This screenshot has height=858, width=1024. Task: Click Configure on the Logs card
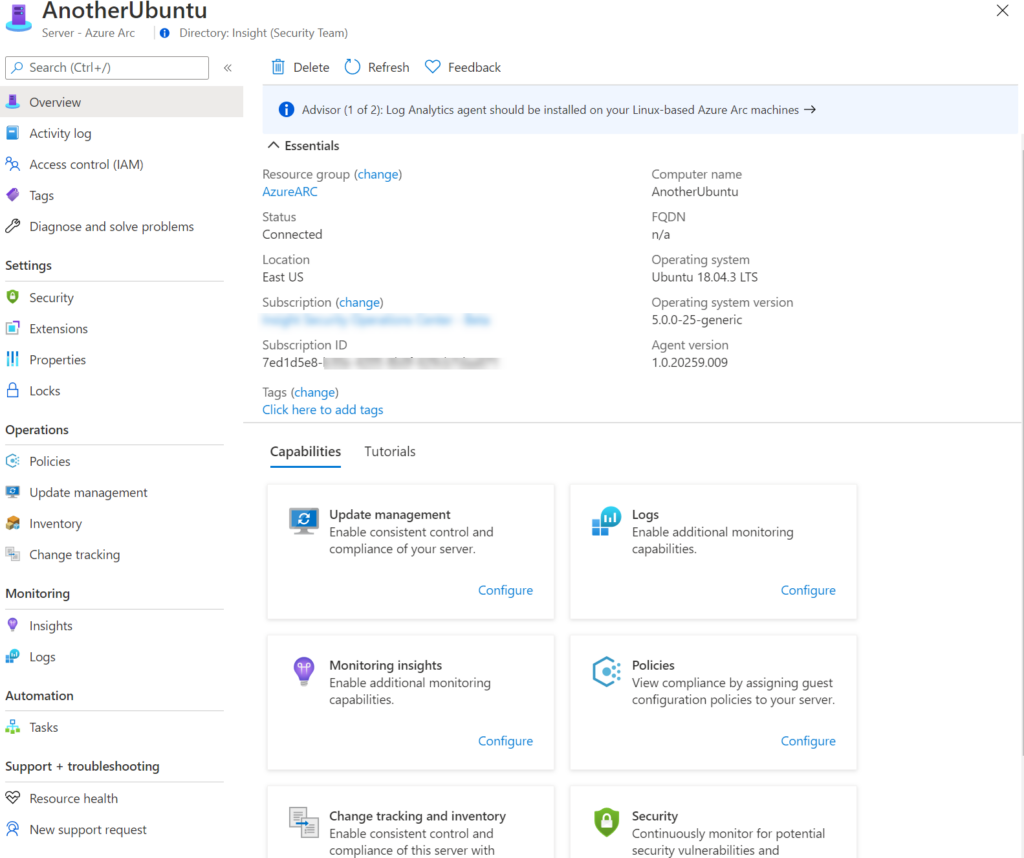808,590
